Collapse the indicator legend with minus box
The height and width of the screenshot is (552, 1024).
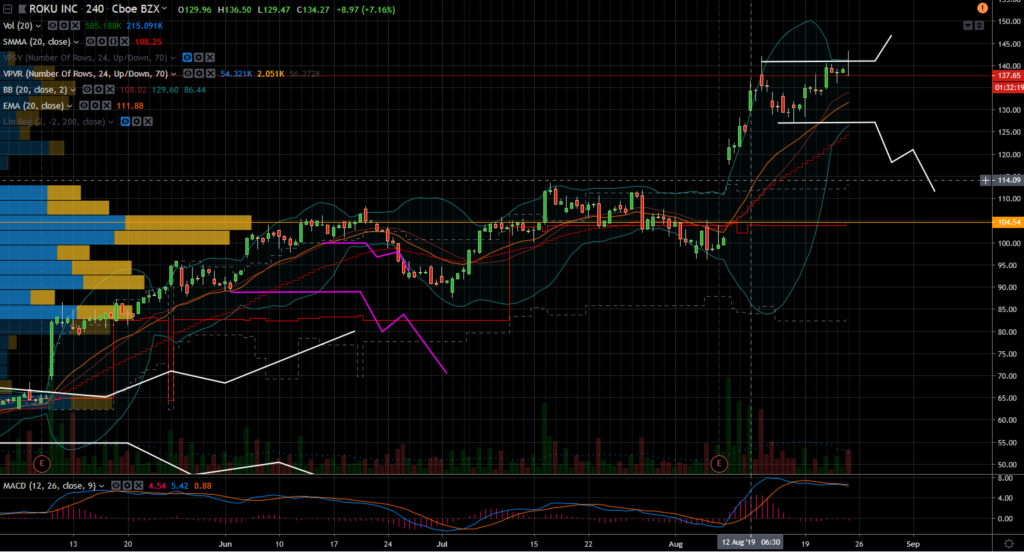(7, 9)
